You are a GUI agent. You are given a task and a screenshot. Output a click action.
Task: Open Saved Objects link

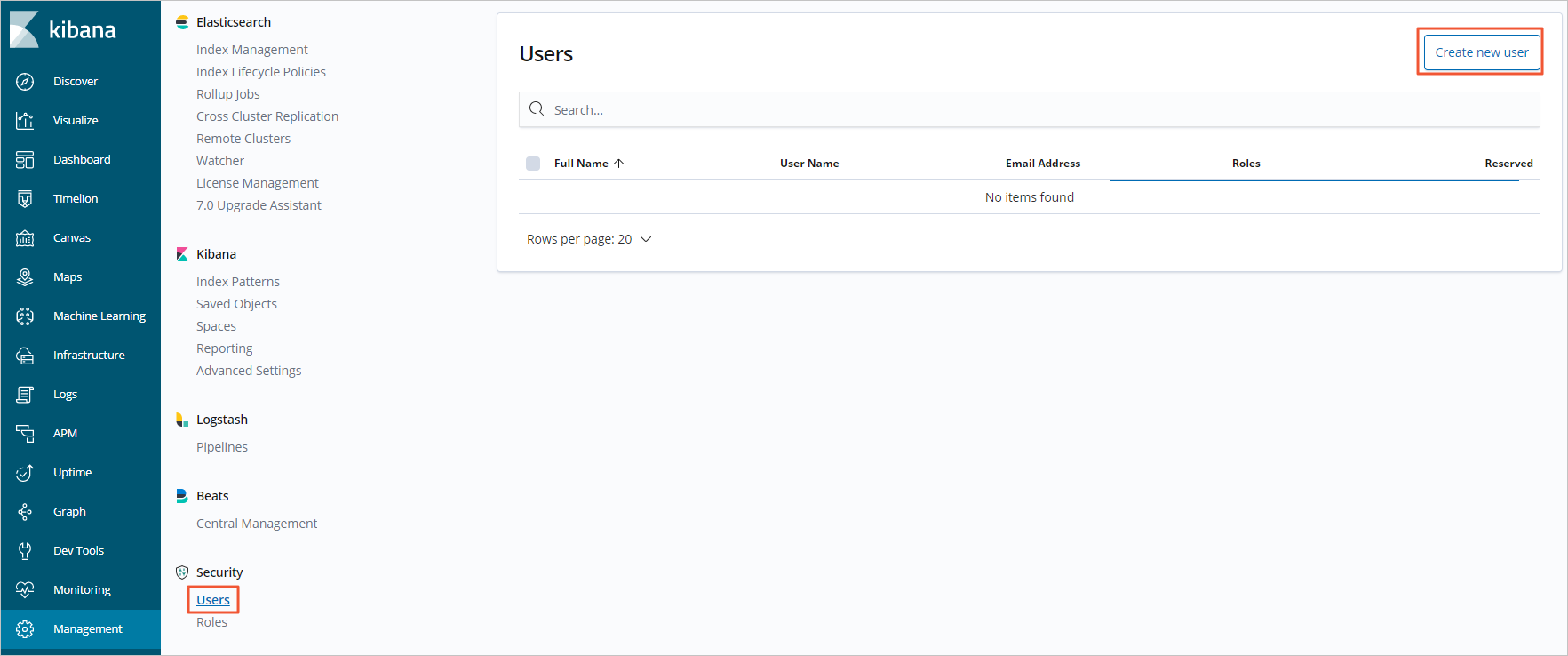[x=236, y=304]
